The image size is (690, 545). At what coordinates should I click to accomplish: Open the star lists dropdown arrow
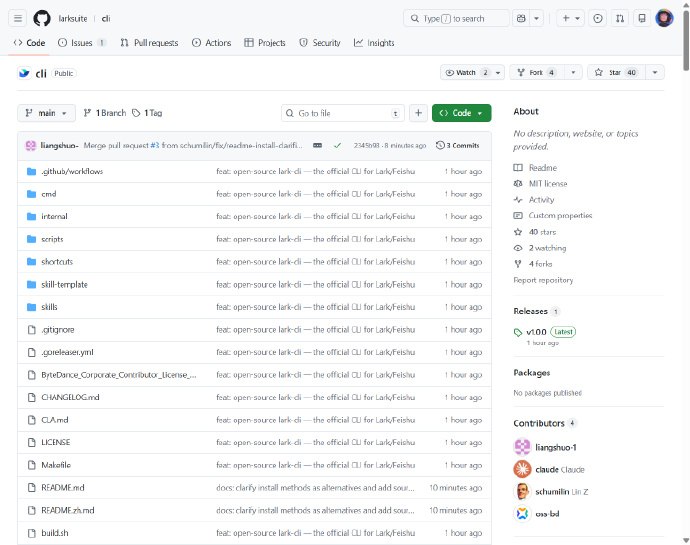[x=655, y=72]
